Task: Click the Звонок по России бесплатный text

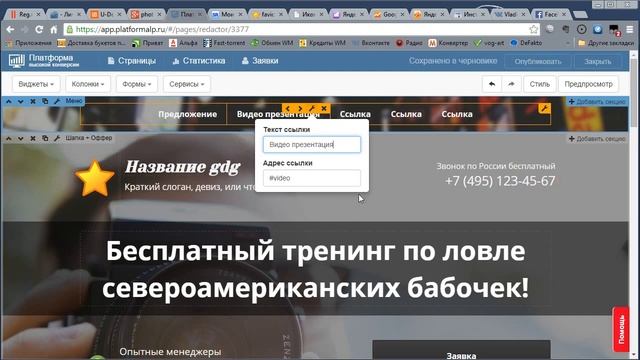Action: pyautogui.click(x=496, y=166)
